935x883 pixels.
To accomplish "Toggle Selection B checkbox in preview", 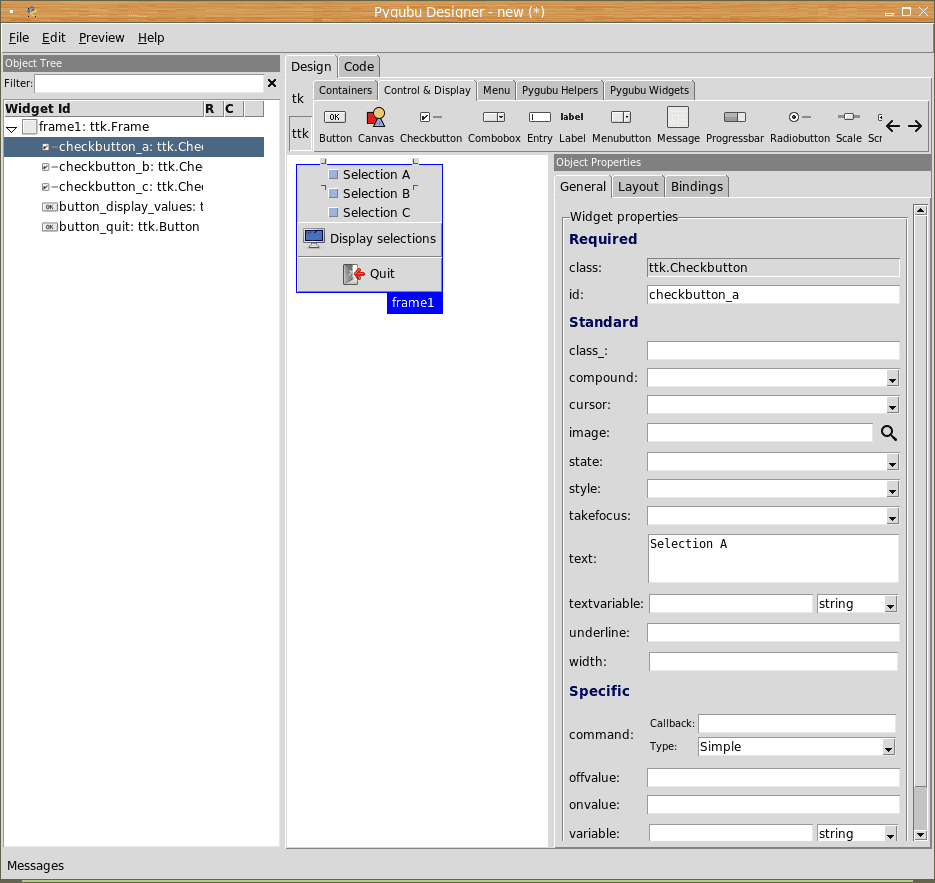I will (334, 194).
